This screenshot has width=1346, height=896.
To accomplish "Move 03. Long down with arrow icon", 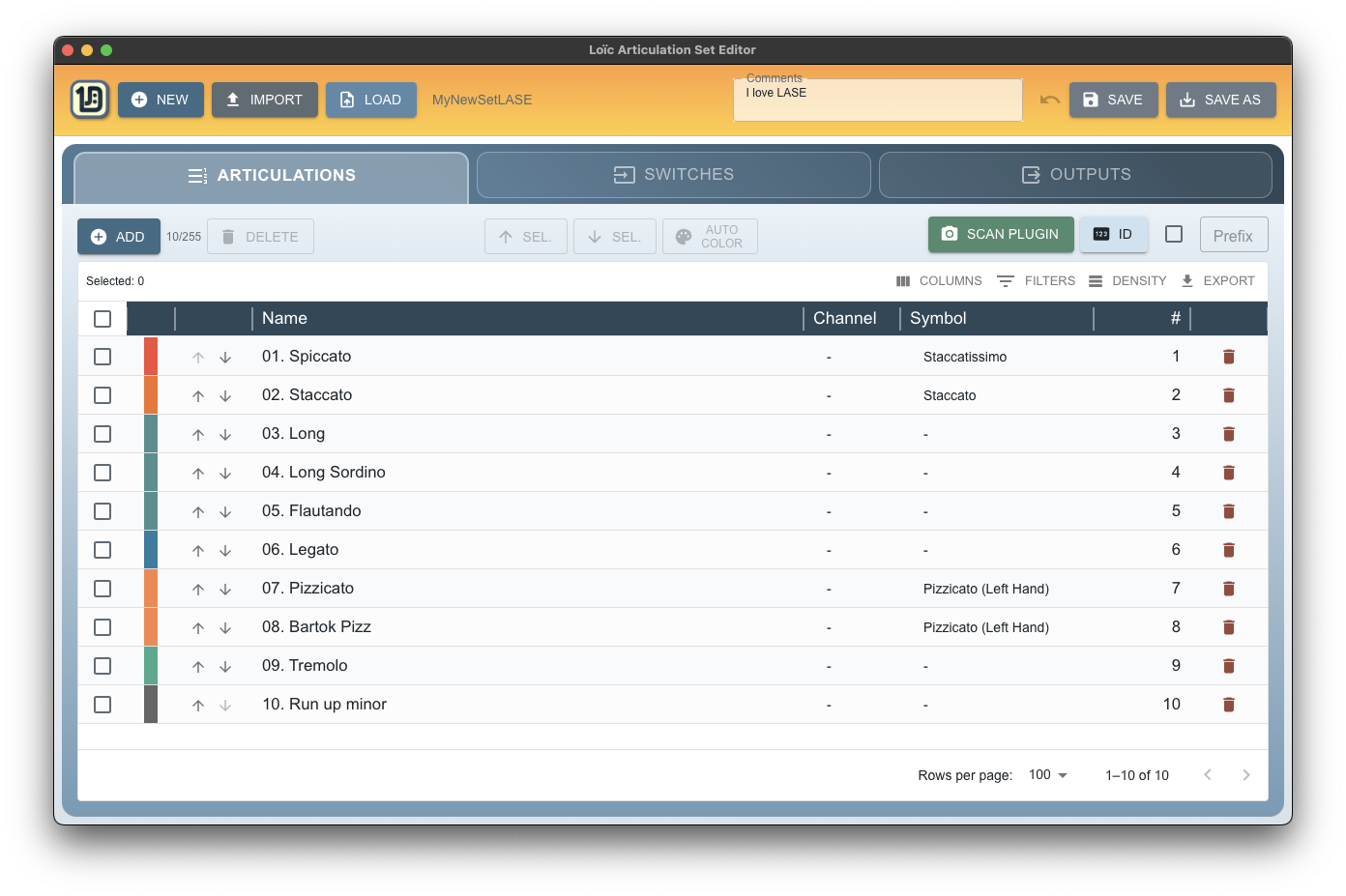I will [225, 435].
